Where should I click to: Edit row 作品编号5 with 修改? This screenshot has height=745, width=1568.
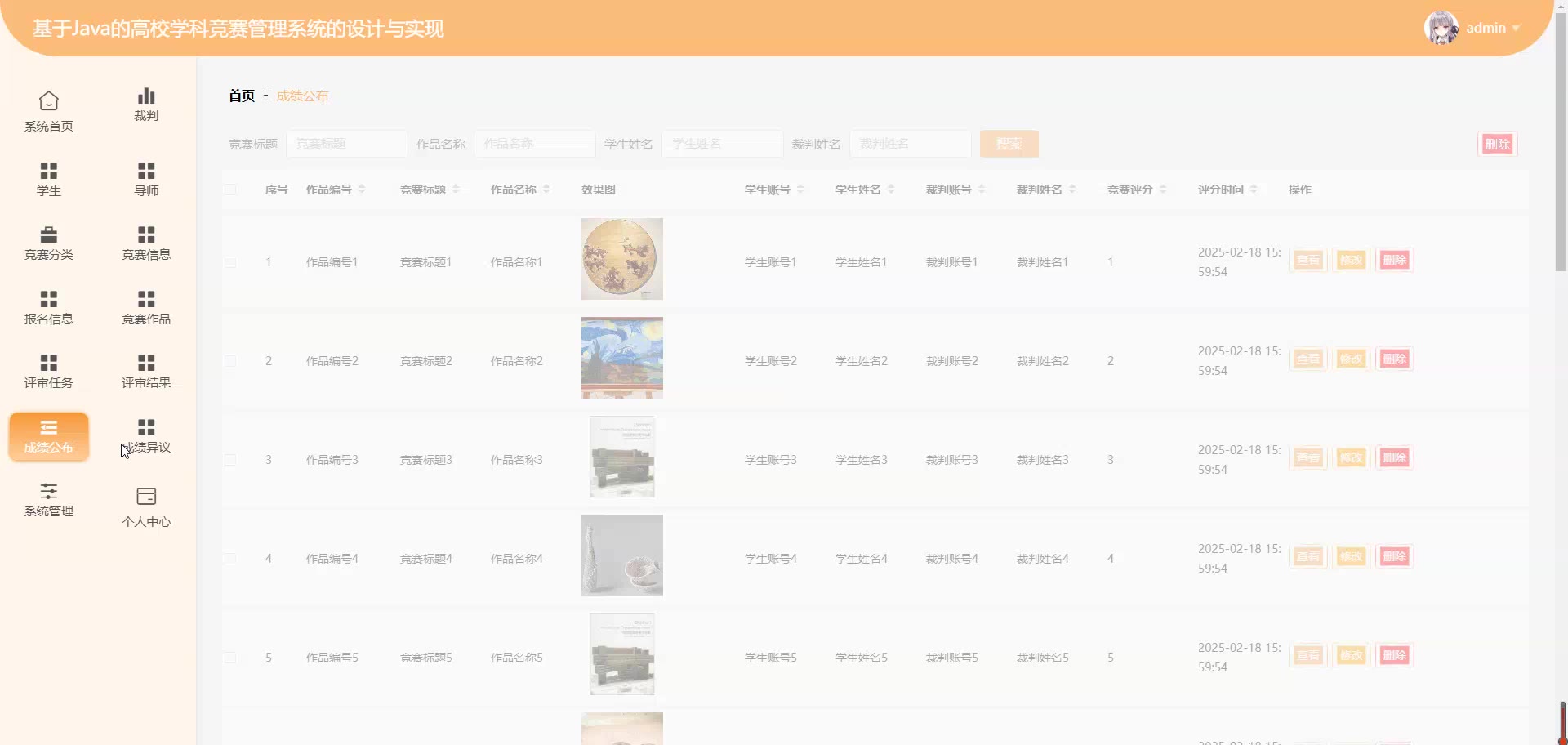[x=1352, y=656]
